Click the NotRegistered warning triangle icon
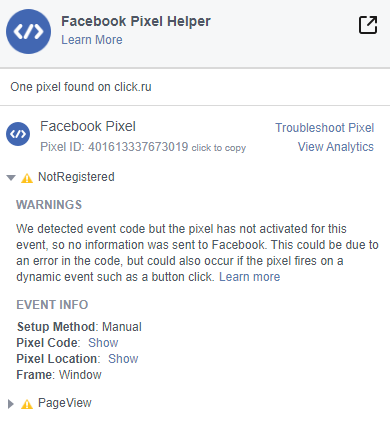This screenshot has height=432, width=390. [27, 178]
